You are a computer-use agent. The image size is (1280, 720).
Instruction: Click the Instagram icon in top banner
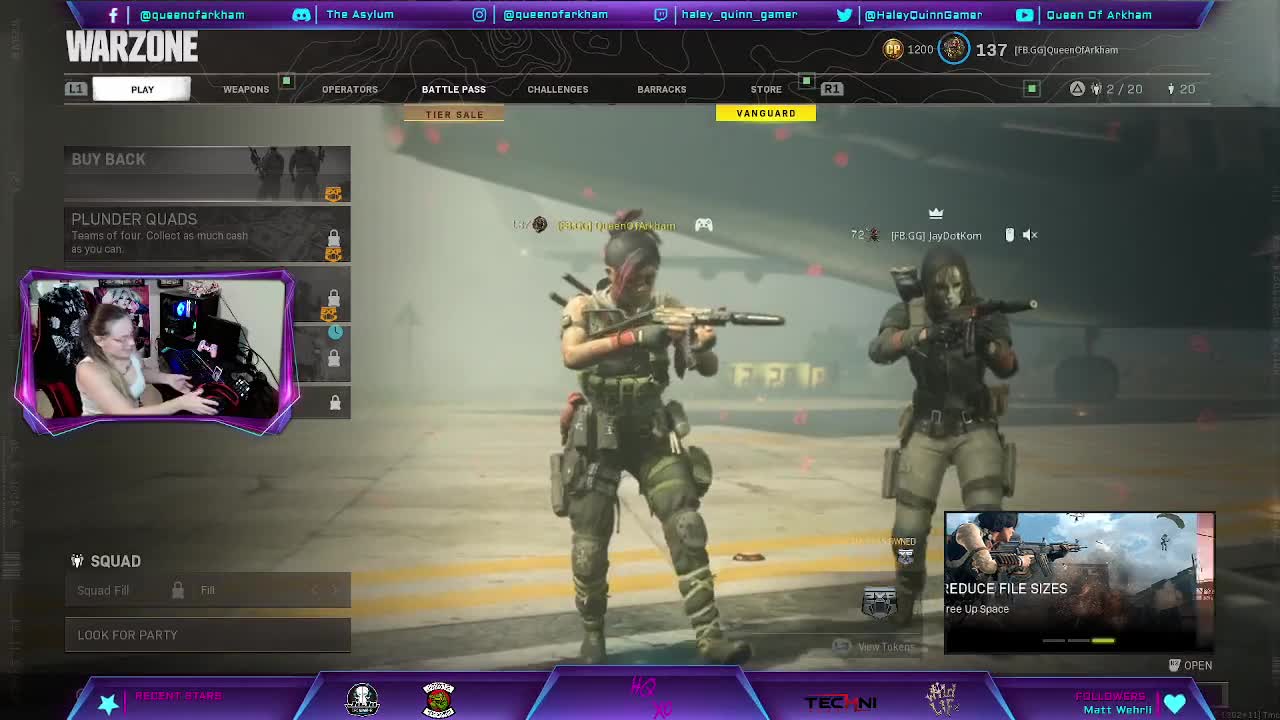pyautogui.click(x=480, y=15)
